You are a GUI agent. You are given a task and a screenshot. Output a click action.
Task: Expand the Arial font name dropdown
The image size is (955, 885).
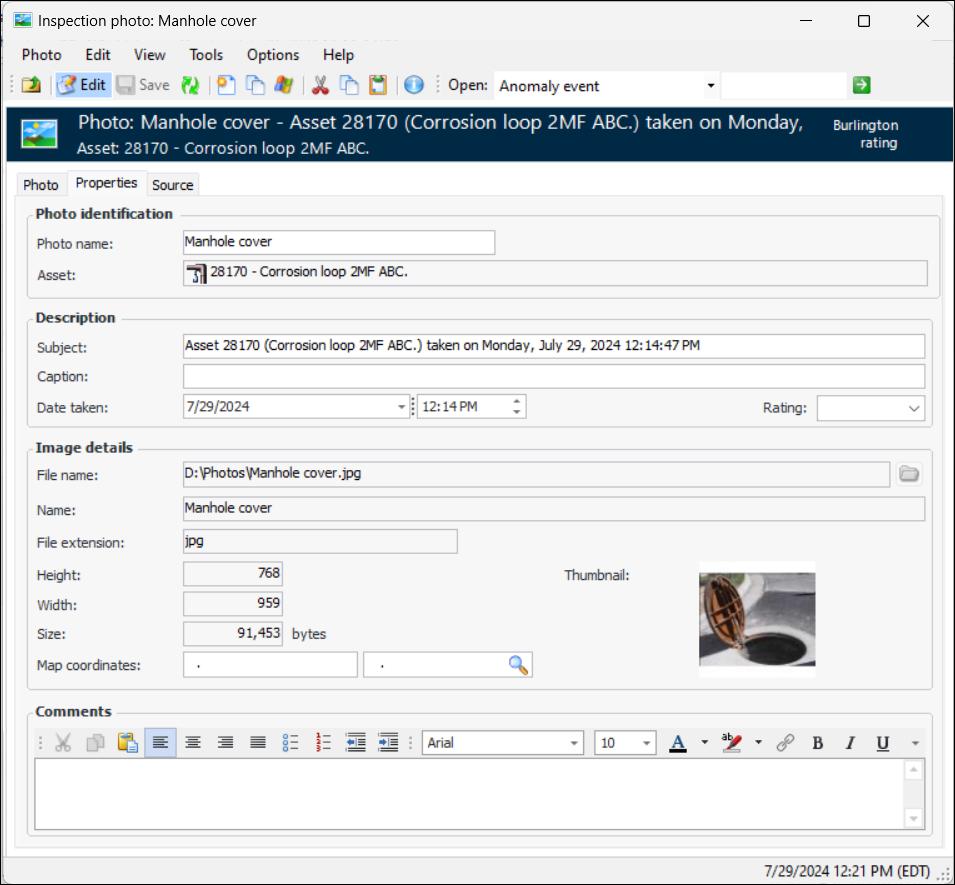pos(574,743)
